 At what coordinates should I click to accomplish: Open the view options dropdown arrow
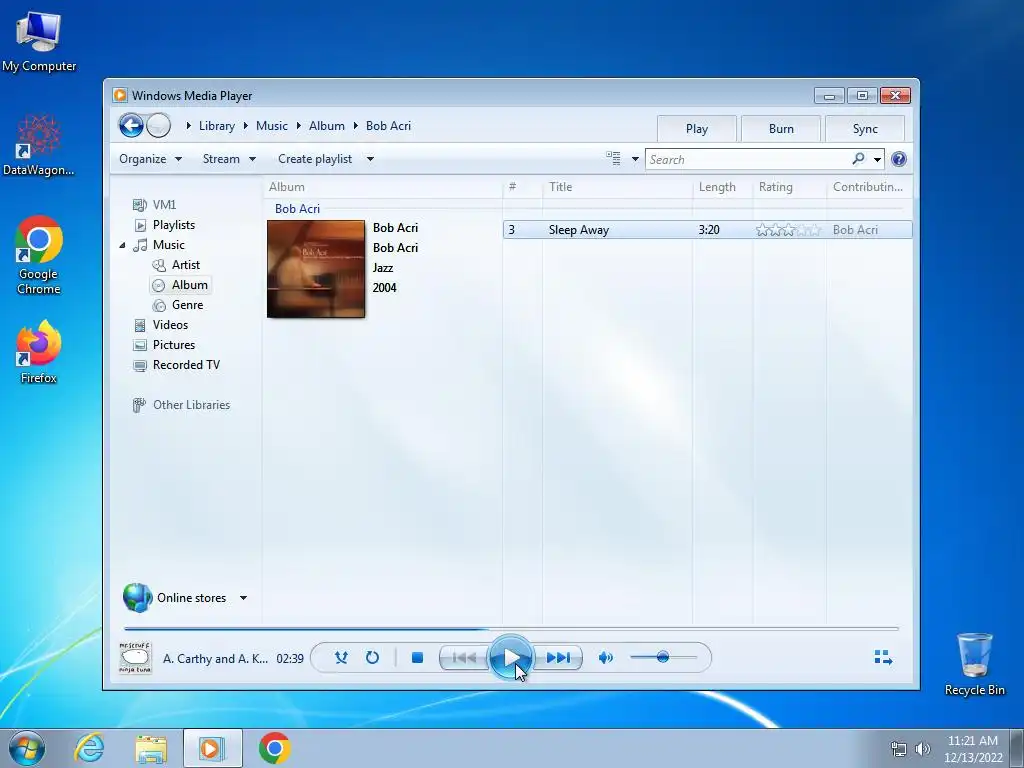635,159
